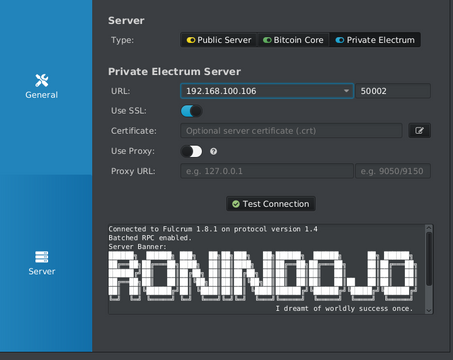Click the log scroll down arrow
Screen dimensions: 453x360
point(429,310)
